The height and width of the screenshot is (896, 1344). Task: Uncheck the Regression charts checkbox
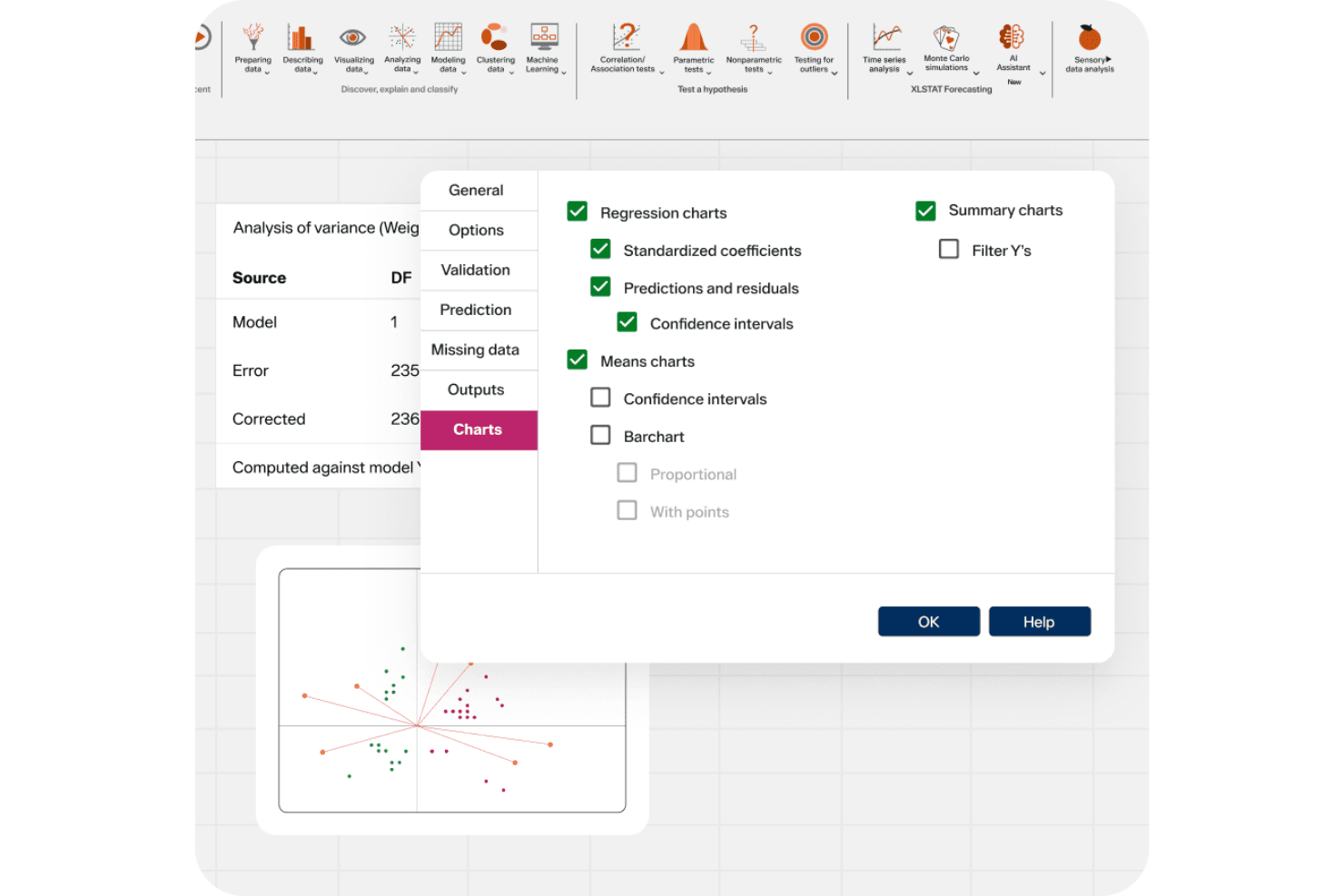click(577, 212)
